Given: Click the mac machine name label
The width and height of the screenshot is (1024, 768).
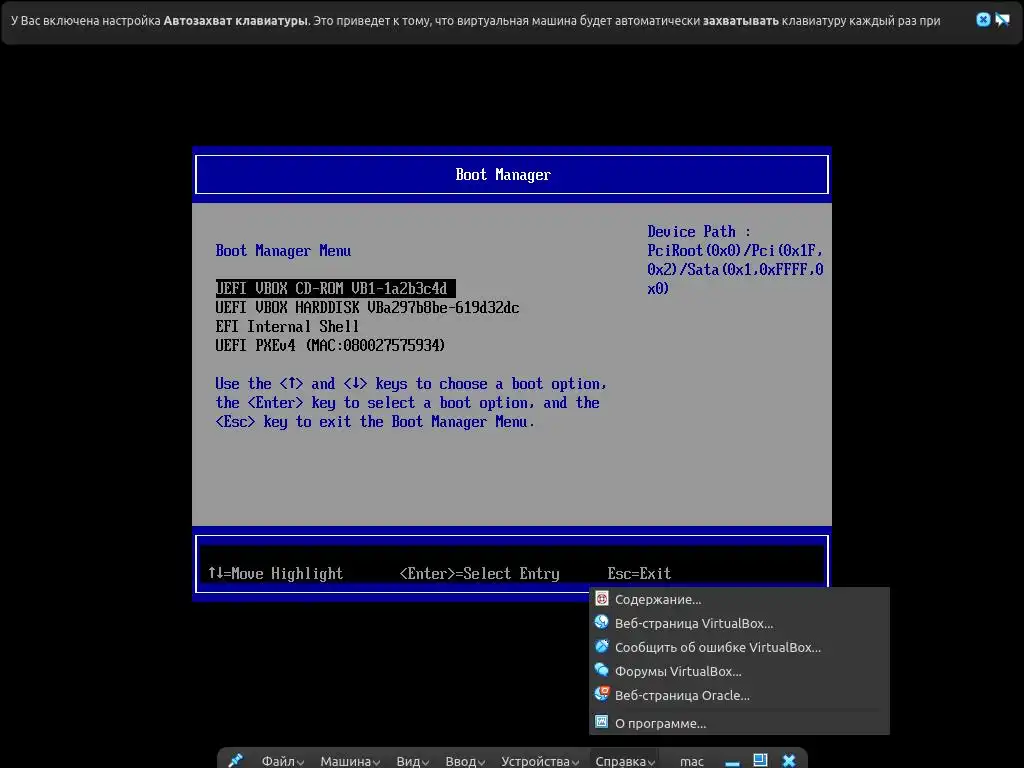Looking at the screenshot, I should pos(692,761).
